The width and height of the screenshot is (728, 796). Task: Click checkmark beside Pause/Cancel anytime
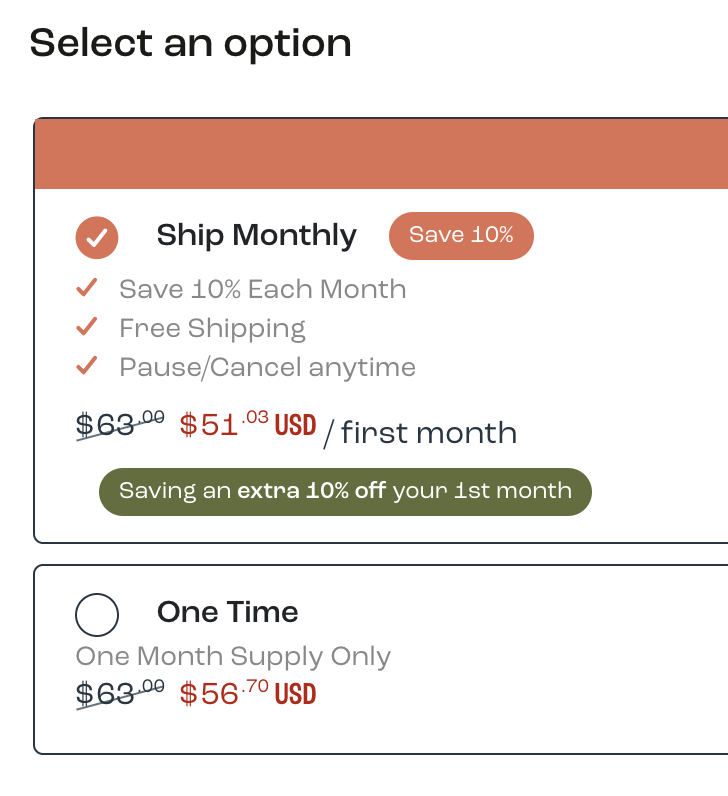(87, 366)
